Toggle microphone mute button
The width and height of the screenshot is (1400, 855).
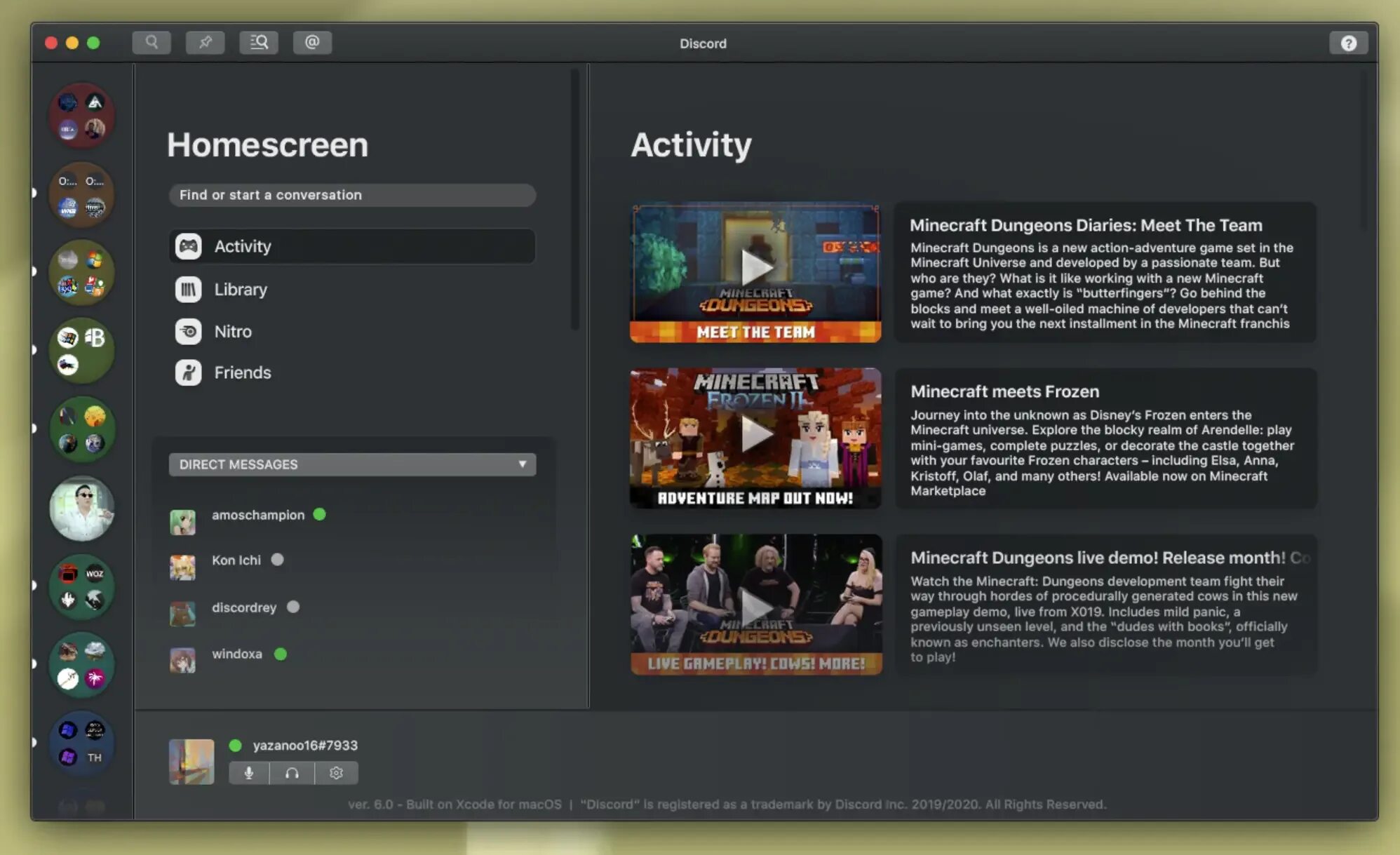(x=249, y=773)
